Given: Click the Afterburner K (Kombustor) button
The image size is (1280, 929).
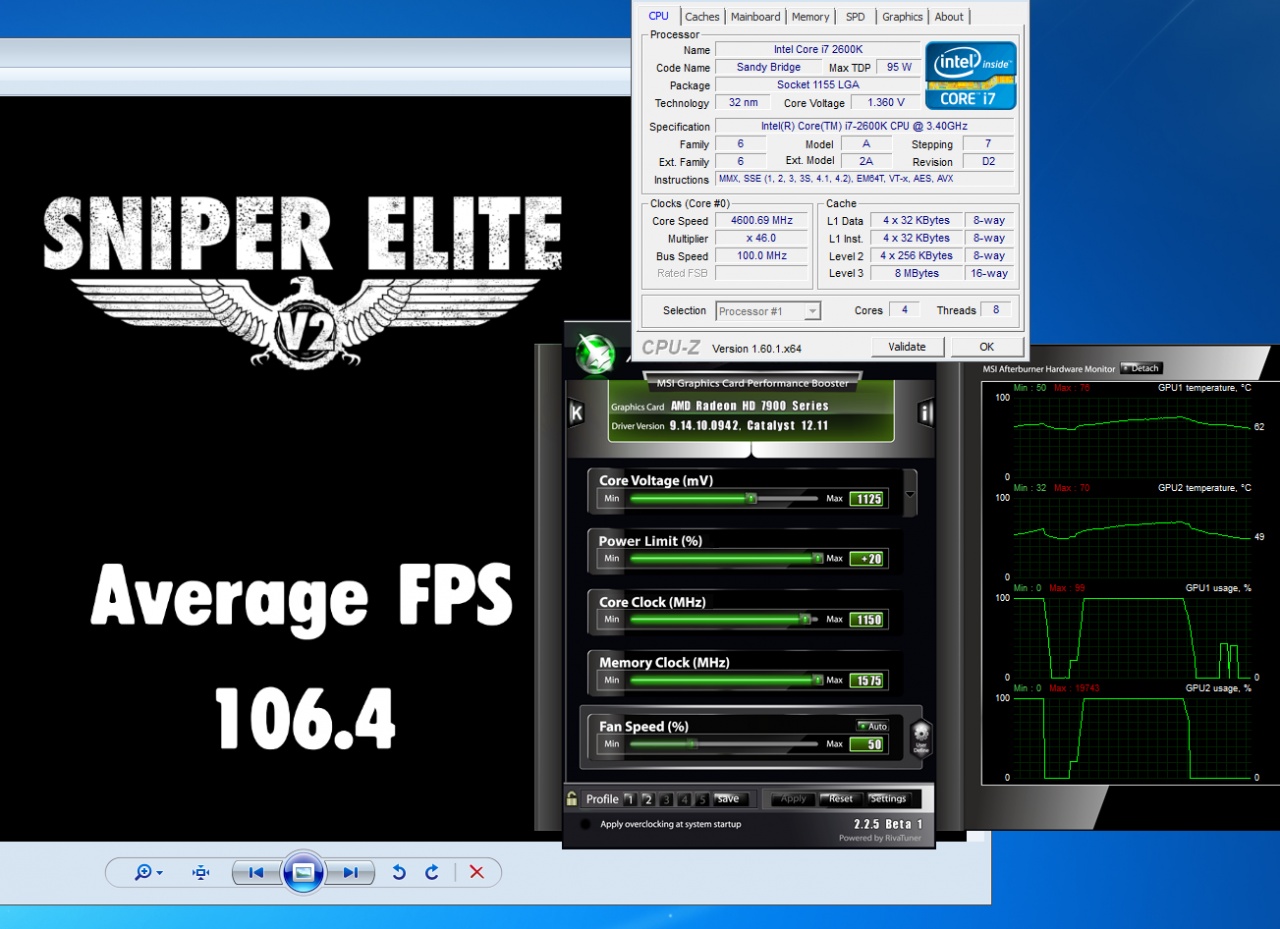Looking at the screenshot, I should click(x=576, y=413).
